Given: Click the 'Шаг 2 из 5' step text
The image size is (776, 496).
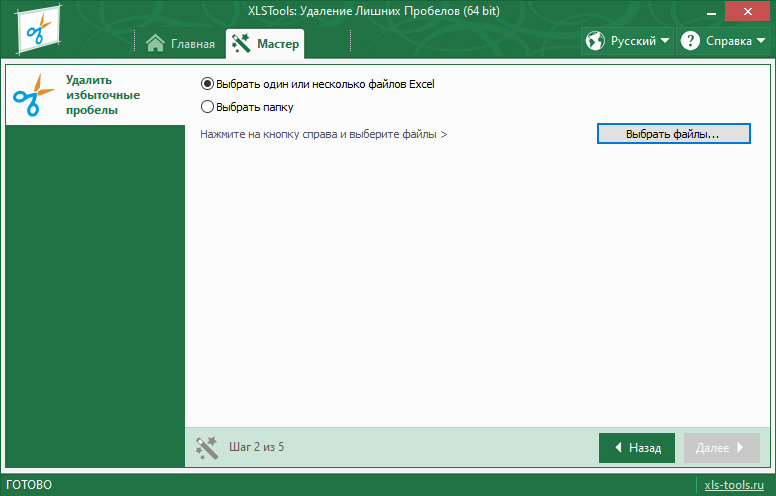Looking at the screenshot, I should (x=256, y=447).
